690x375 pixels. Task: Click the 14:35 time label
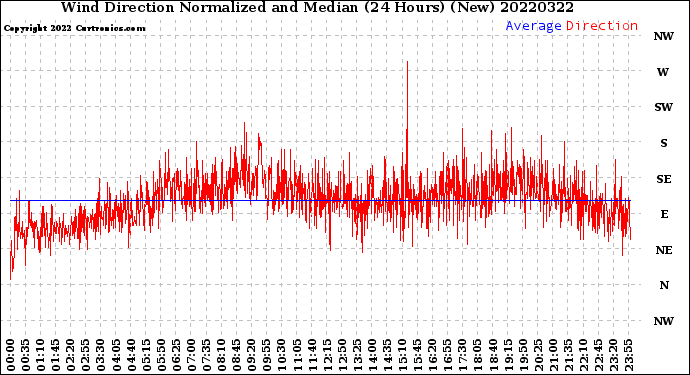pyautogui.click(x=387, y=355)
